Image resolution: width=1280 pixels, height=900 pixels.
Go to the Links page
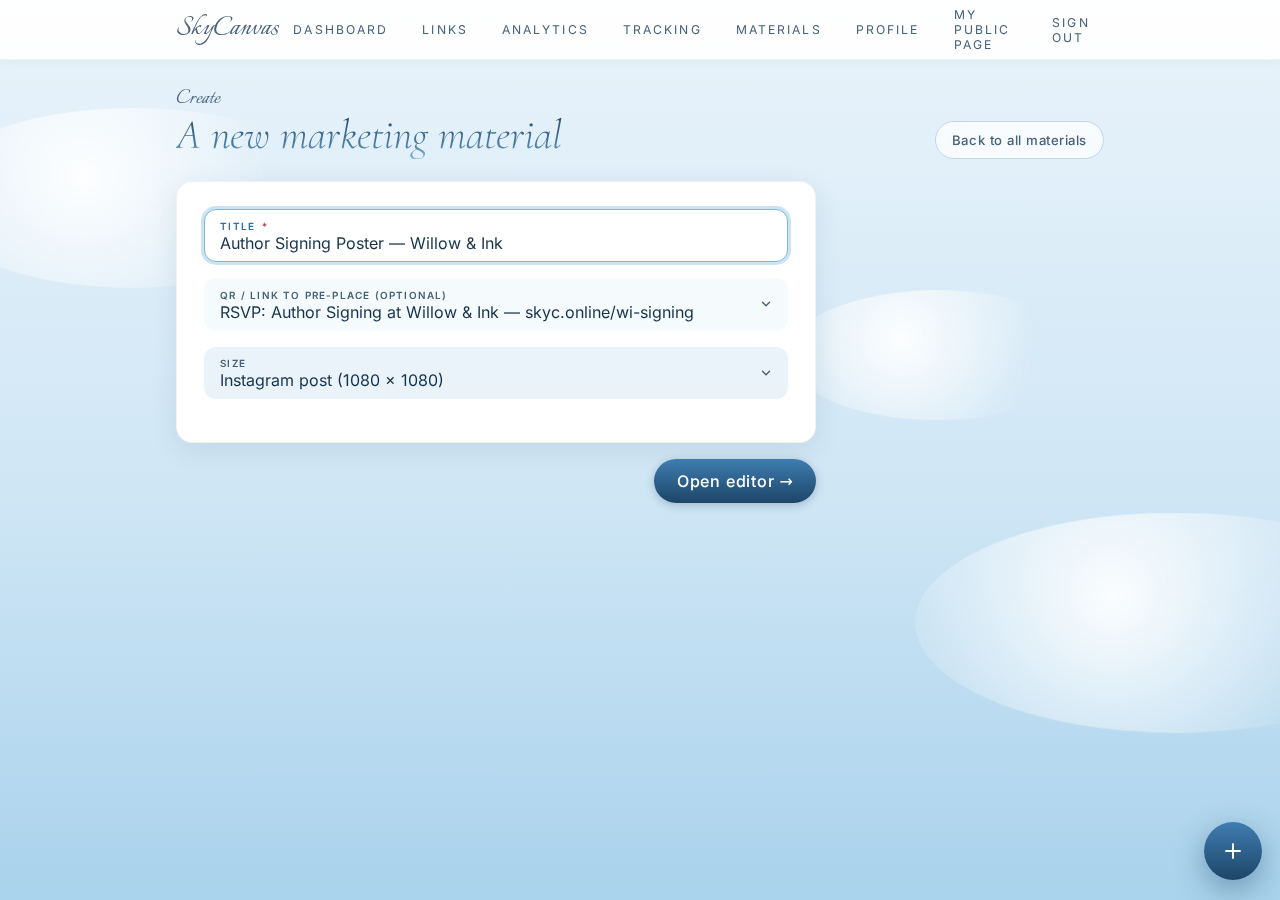(445, 30)
